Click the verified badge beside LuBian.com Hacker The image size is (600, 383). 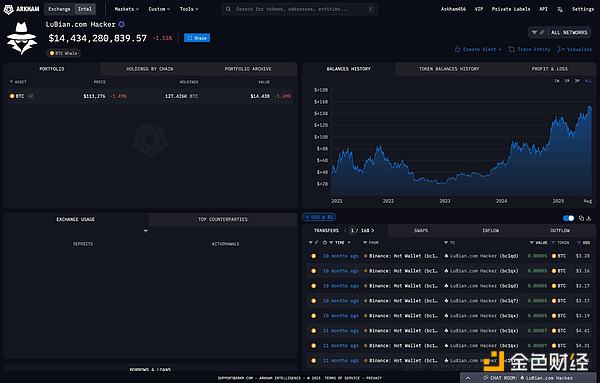[x=122, y=24]
